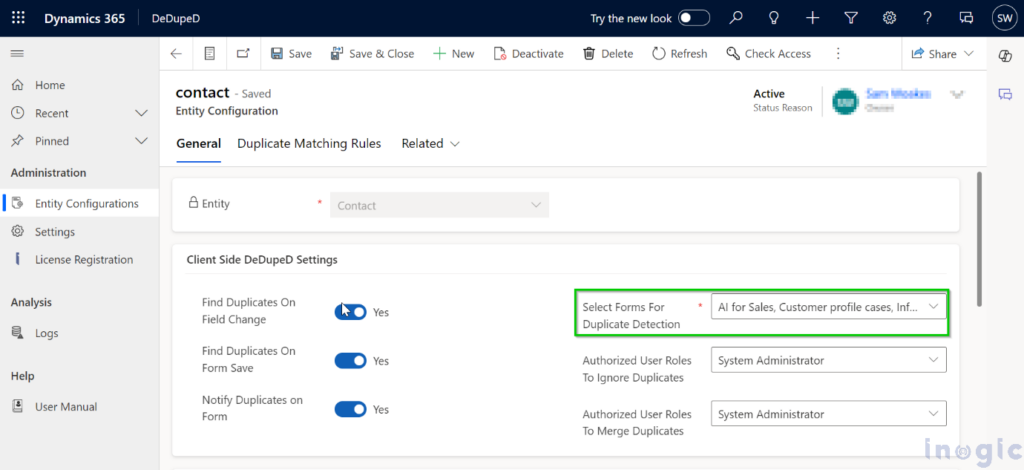
Task: Click the question mark help icon
Action: [927, 18]
